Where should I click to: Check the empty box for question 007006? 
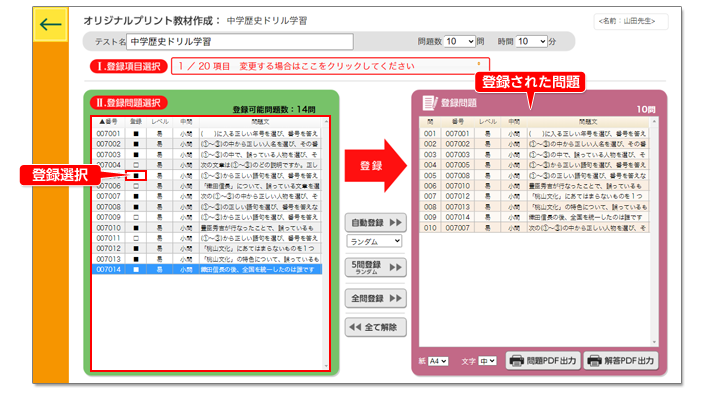pyautogui.click(x=136, y=186)
